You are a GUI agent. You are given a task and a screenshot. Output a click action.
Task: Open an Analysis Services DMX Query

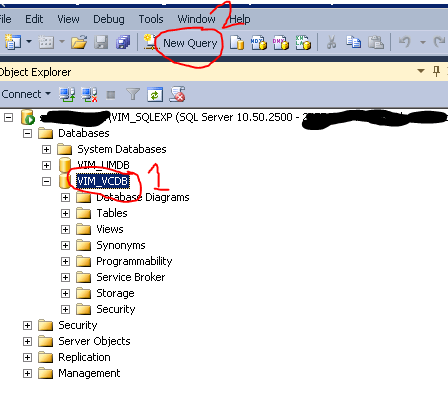pos(281,42)
